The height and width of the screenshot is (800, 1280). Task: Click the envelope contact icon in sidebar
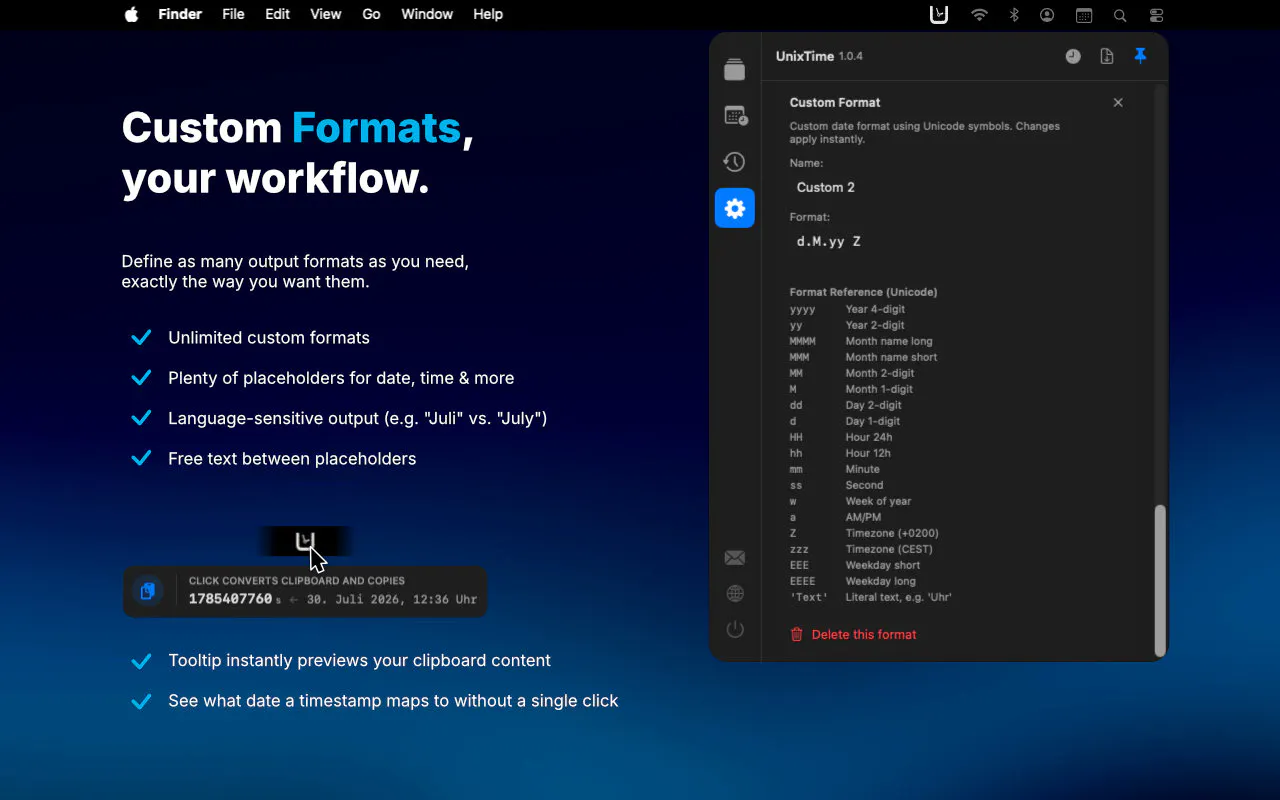pos(735,558)
